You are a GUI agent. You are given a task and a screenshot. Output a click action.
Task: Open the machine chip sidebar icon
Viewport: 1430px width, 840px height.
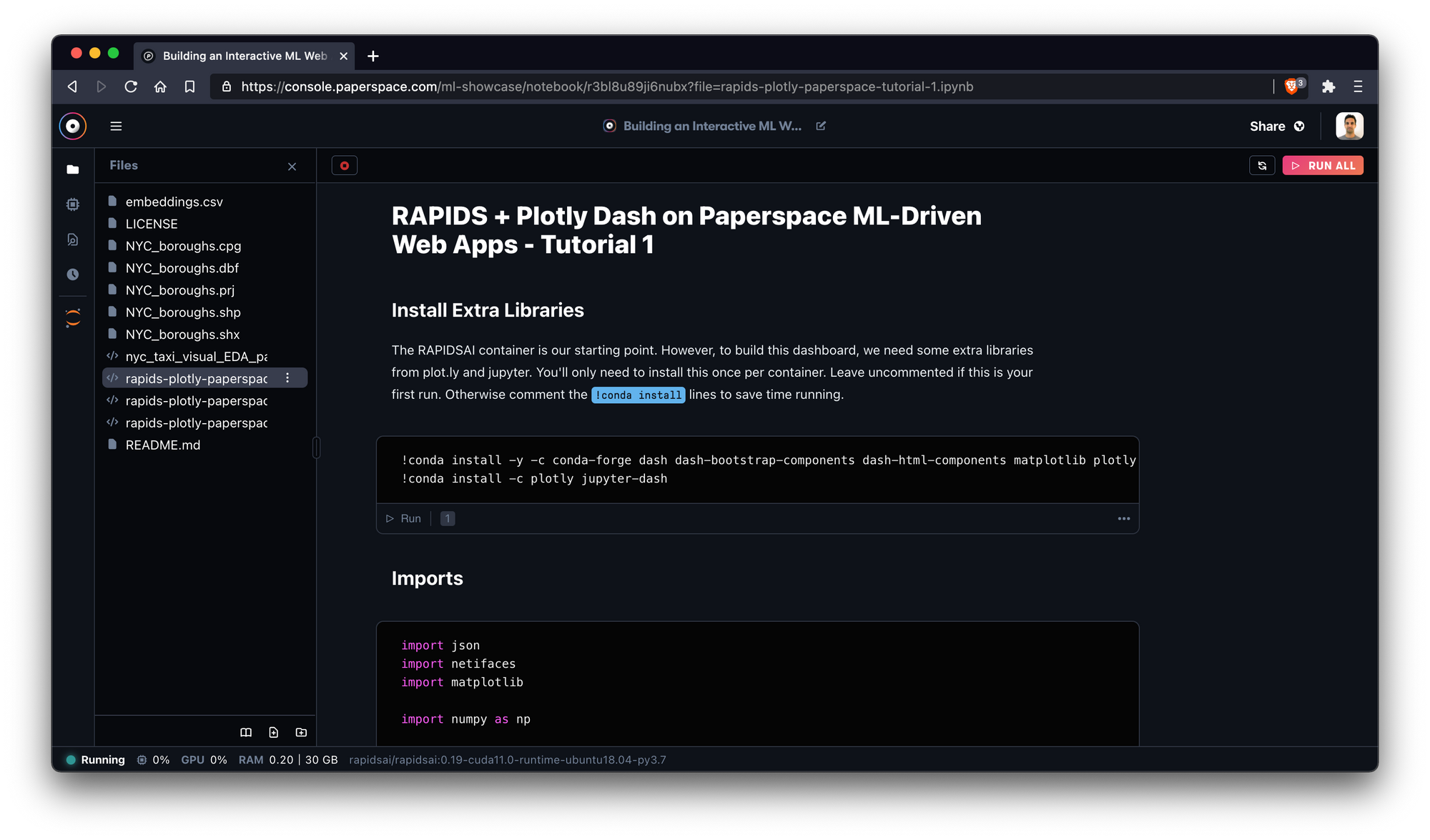[x=72, y=204]
